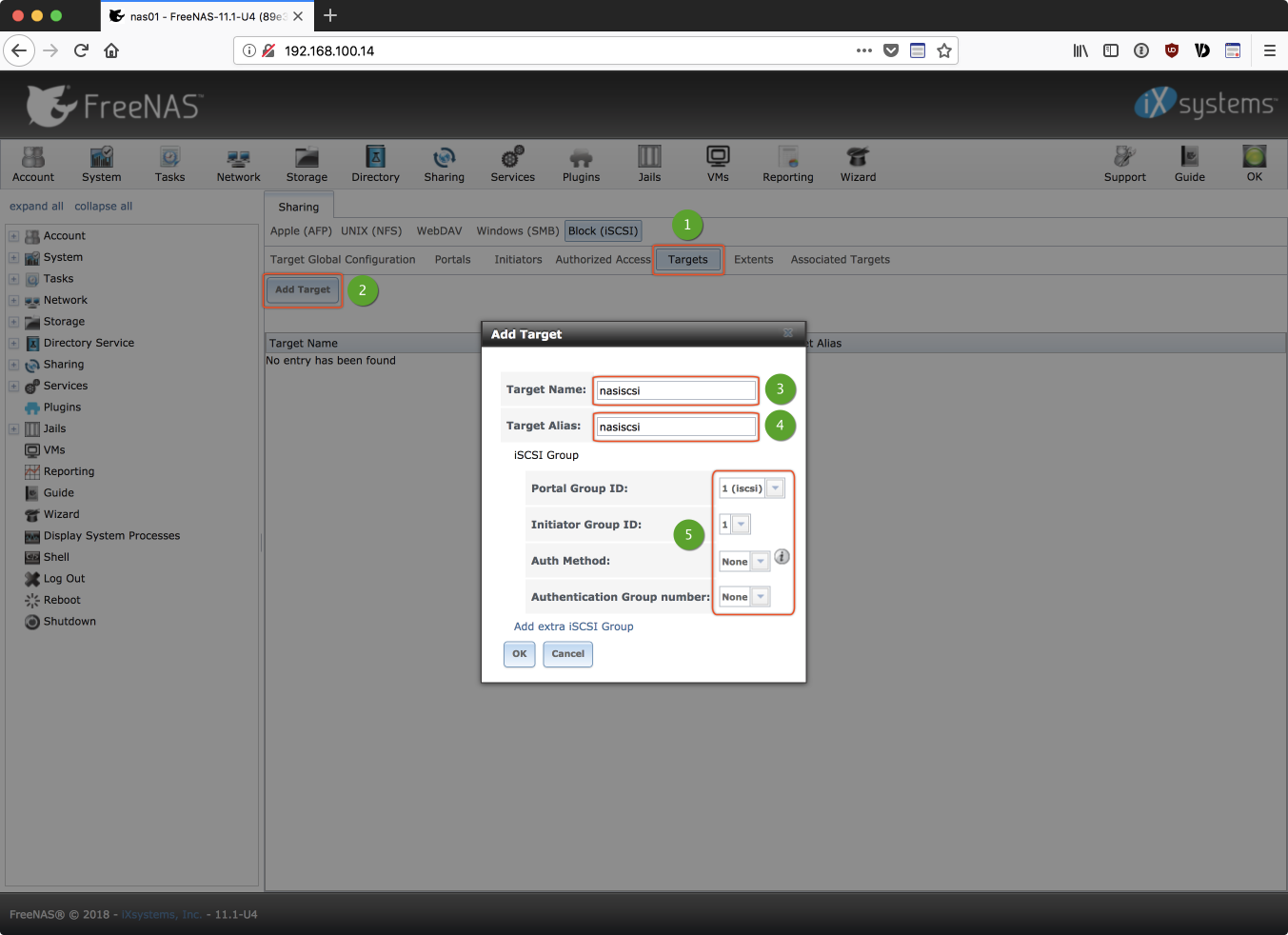This screenshot has height=935, width=1288.
Task: Click Add extra iSCSI Group link
Action: 573,627
